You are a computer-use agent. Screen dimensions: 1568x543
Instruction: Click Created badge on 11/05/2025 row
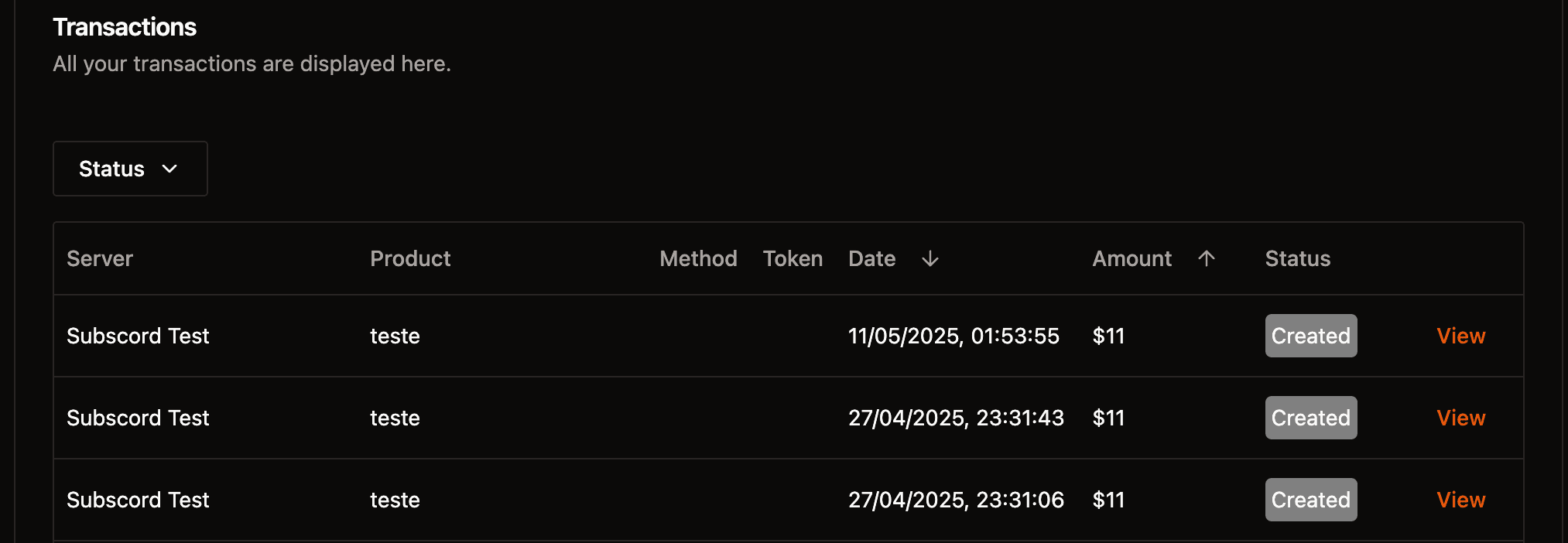pos(1311,336)
